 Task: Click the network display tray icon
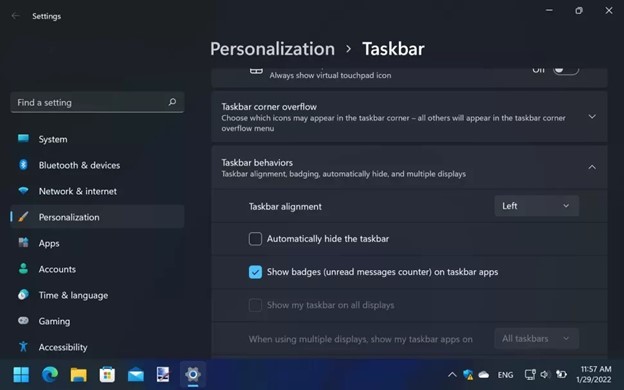[530, 374]
